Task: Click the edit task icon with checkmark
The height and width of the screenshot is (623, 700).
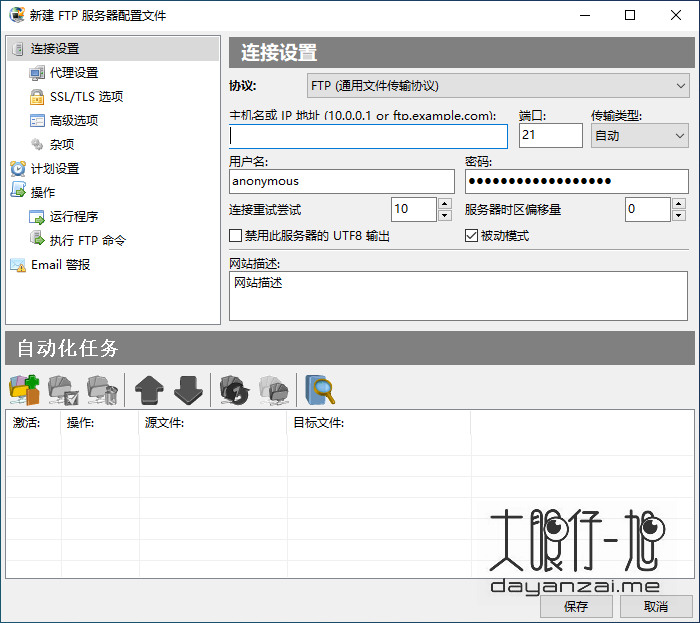Action: click(64, 388)
